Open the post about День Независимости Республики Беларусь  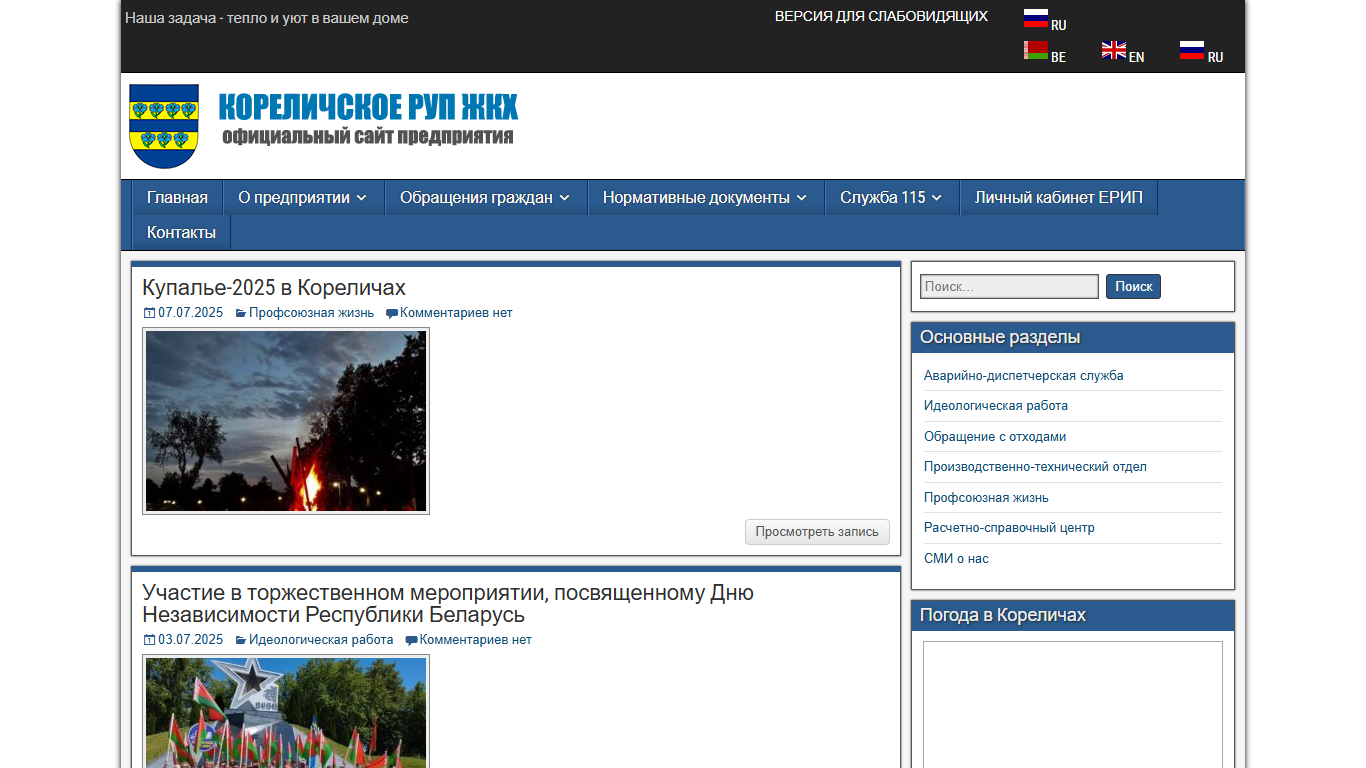point(448,604)
